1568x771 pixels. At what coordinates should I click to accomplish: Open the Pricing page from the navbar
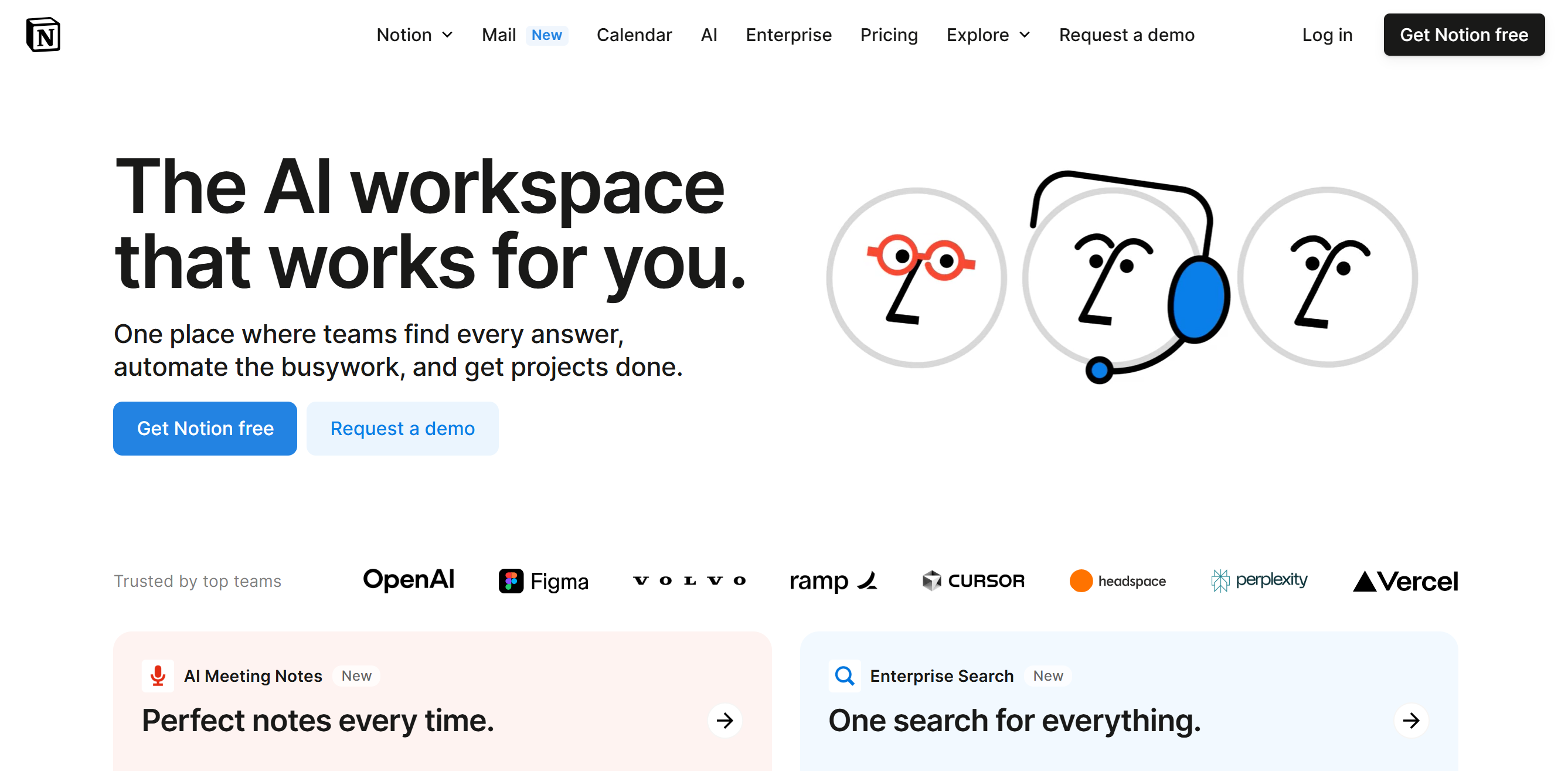(889, 35)
